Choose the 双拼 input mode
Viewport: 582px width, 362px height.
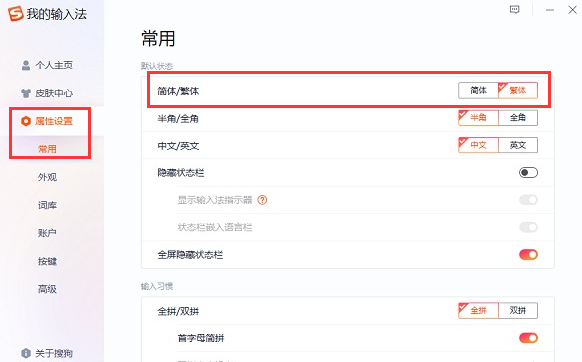pyautogui.click(x=518, y=310)
